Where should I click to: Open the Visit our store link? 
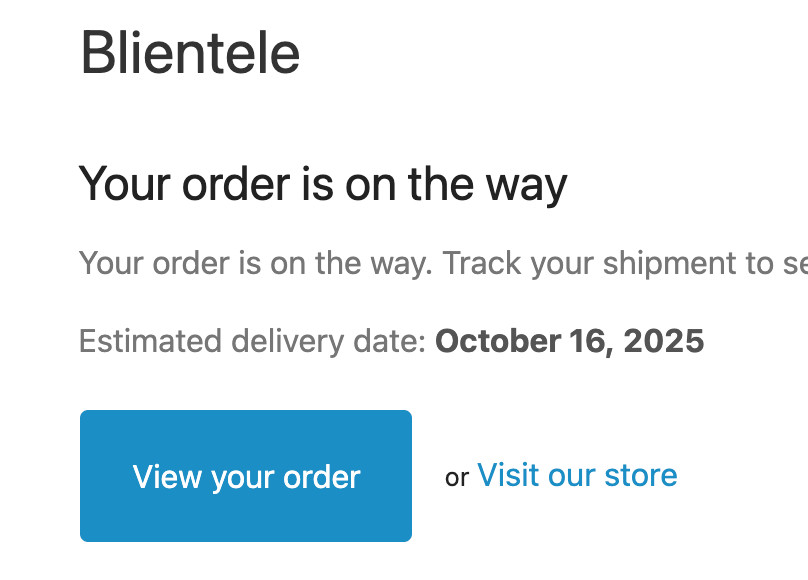tap(577, 475)
